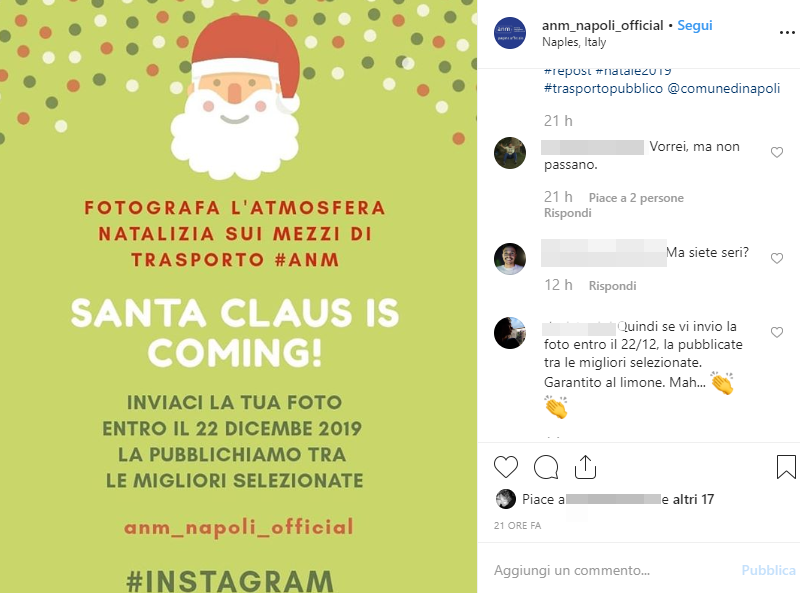This screenshot has width=800, height=593.
Task: Open comments via speech bubble icon
Action: point(545,467)
